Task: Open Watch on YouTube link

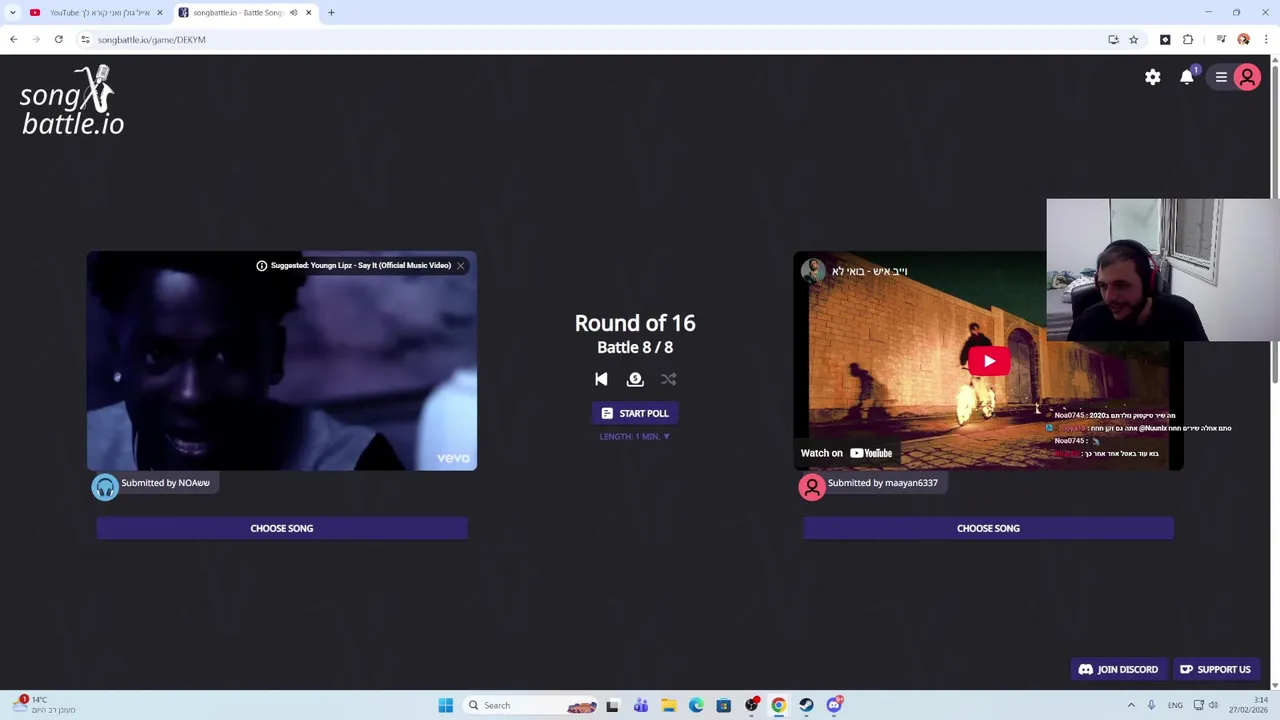Action: point(846,453)
